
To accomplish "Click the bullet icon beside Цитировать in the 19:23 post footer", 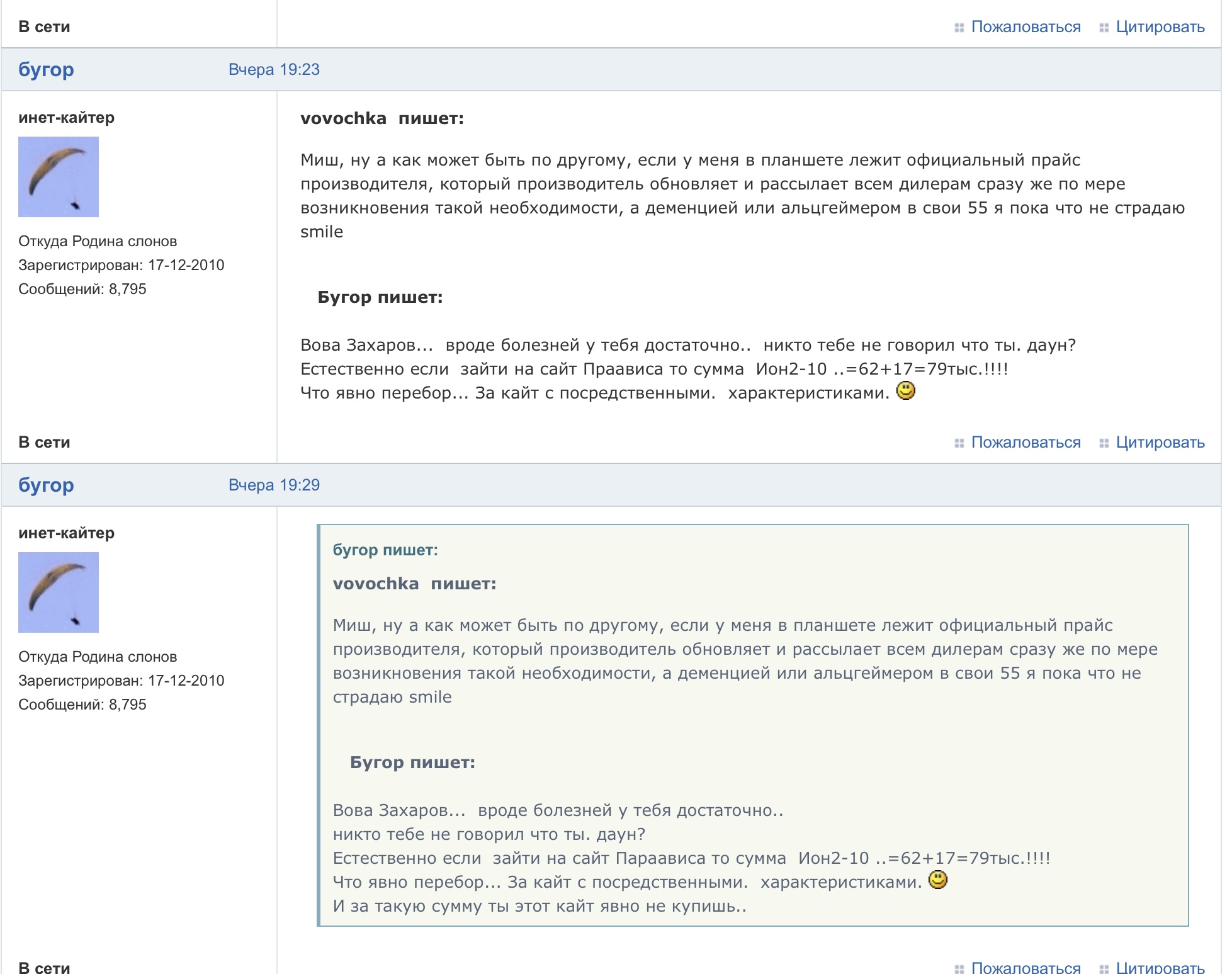I will point(1104,443).
